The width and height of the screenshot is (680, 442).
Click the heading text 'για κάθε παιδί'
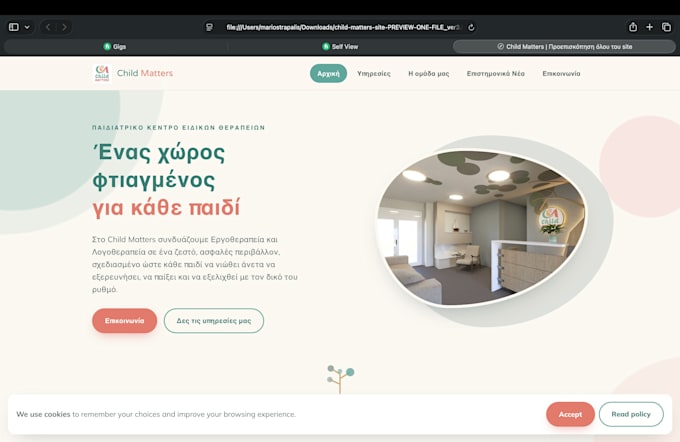pos(166,207)
